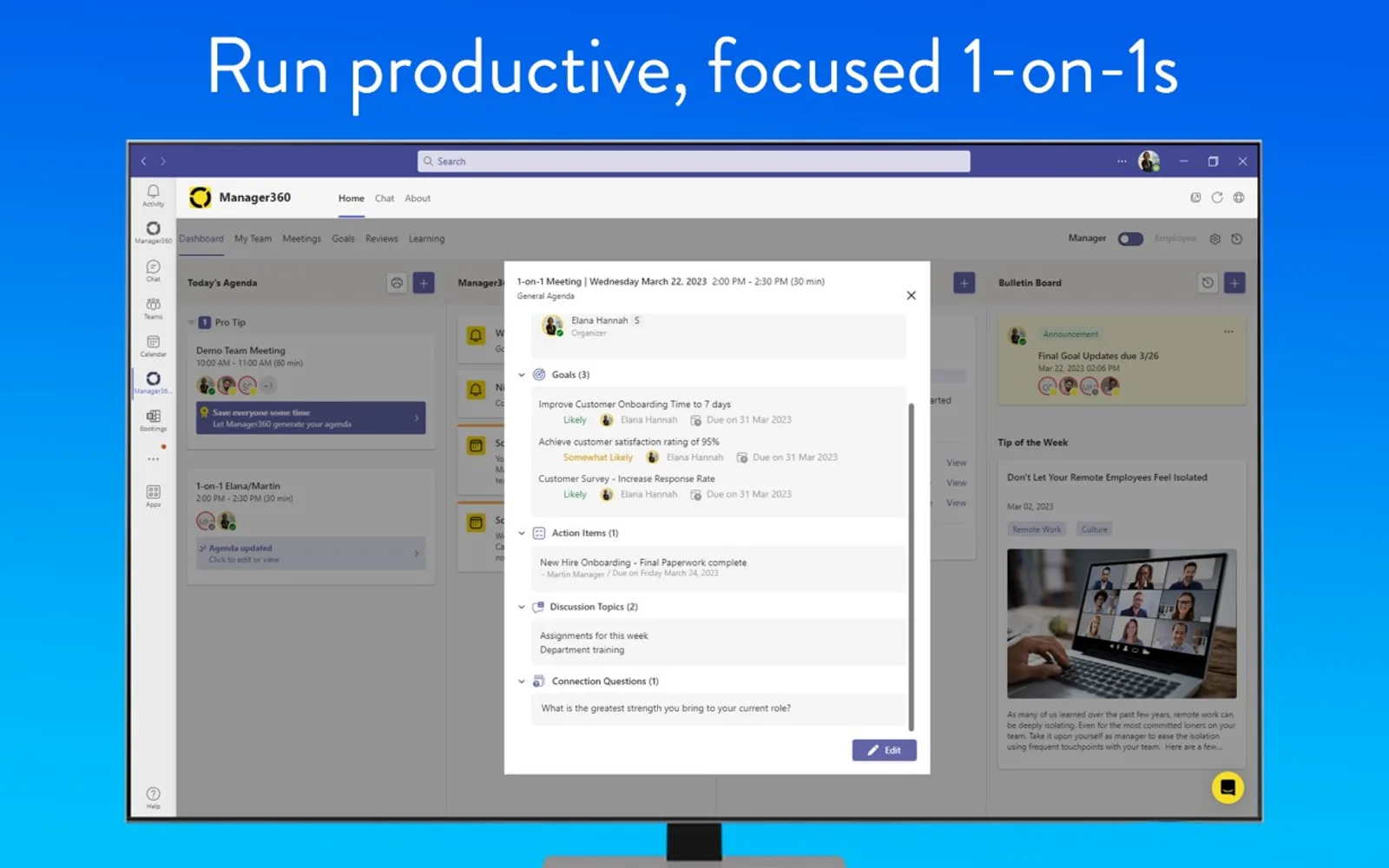Click the history clock icon beside the gear
Viewport: 1389px width, 868px height.
pyautogui.click(x=1237, y=239)
